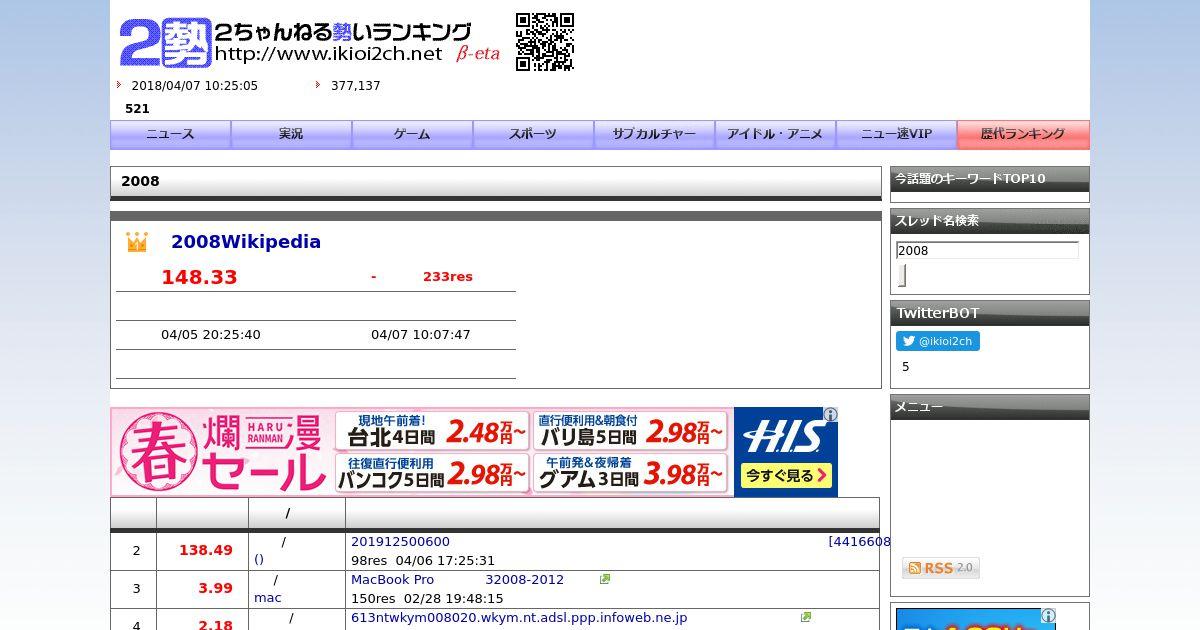Click the 2008 search heading bar
Viewport: 1200px width, 630px height.
[496, 183]
